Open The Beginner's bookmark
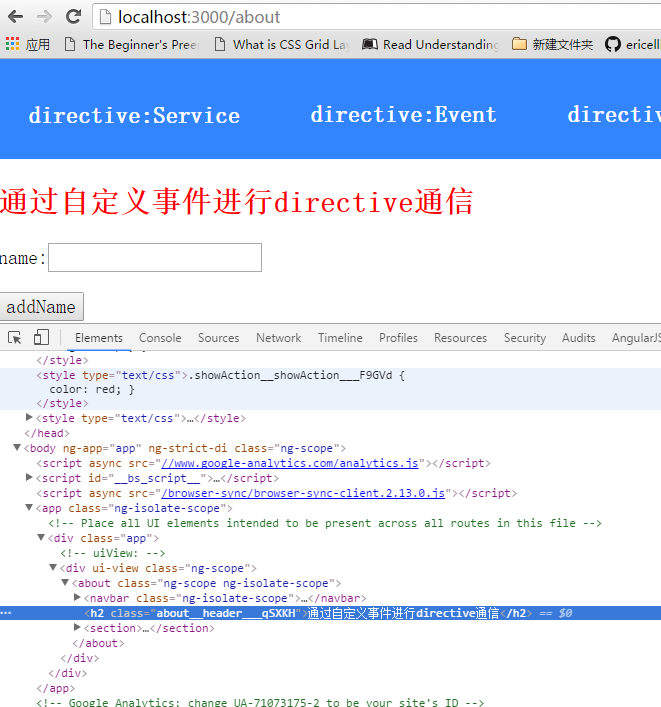The width and height of the screenshot is (661, 707). click(x=131, y=44)
